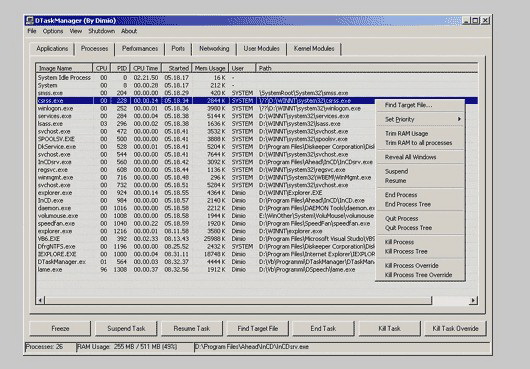
Task: Sort by CPU column header
Action: click(x=101, y=68)
